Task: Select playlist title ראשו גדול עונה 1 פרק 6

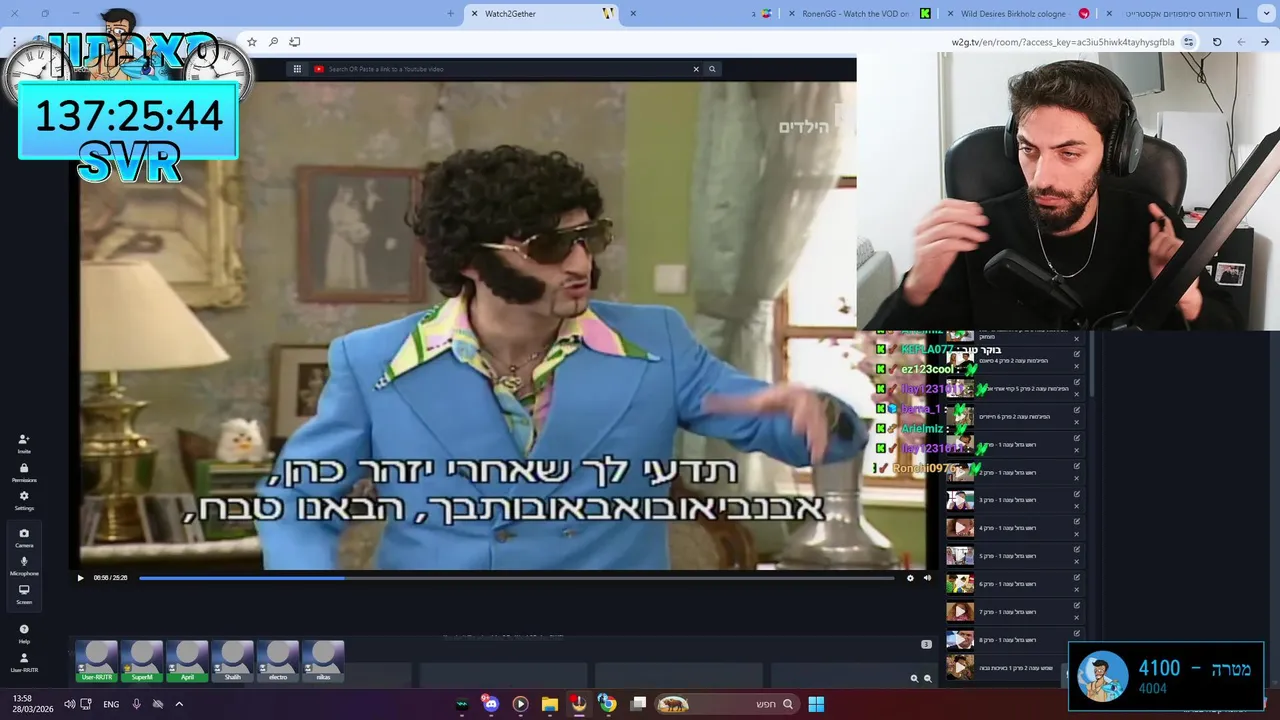Action: tap(1007, 584)
